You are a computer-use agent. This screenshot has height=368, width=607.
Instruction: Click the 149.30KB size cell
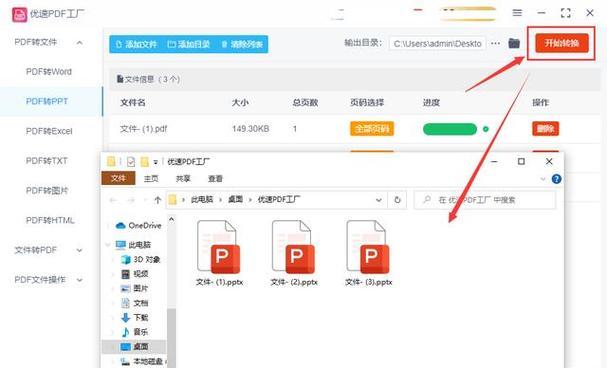(x=250, y=129)
